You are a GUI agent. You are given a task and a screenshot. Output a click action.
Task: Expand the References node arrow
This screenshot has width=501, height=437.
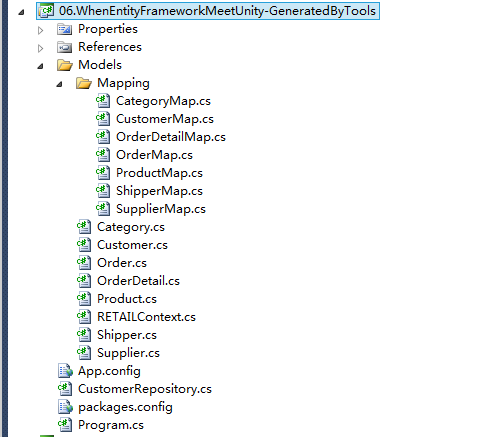pos(40,48)
